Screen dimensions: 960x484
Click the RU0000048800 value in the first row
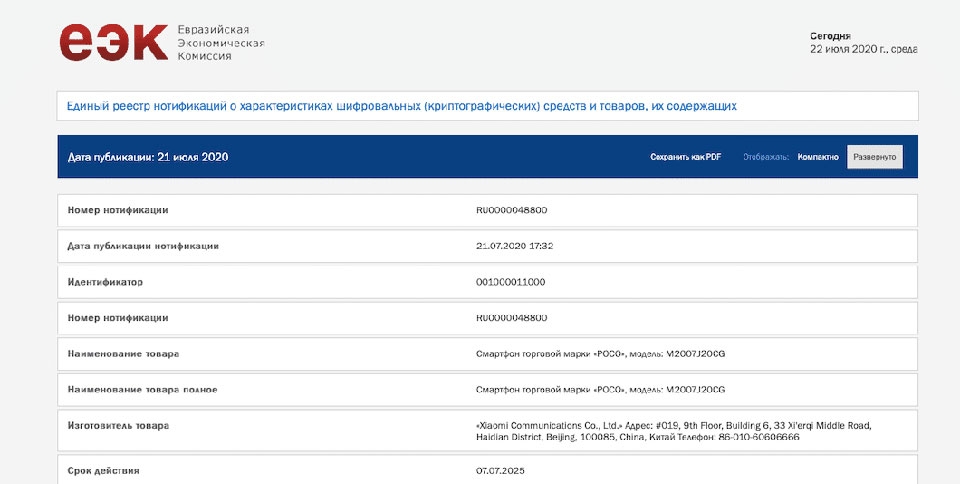511,210
